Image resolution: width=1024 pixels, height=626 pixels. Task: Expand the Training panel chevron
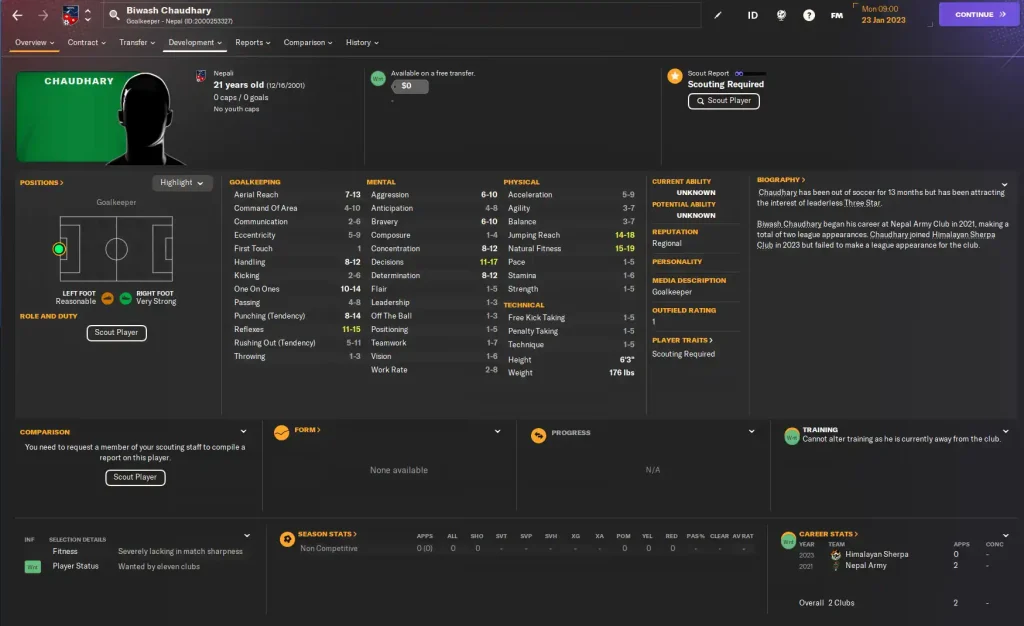(1006, 431)
